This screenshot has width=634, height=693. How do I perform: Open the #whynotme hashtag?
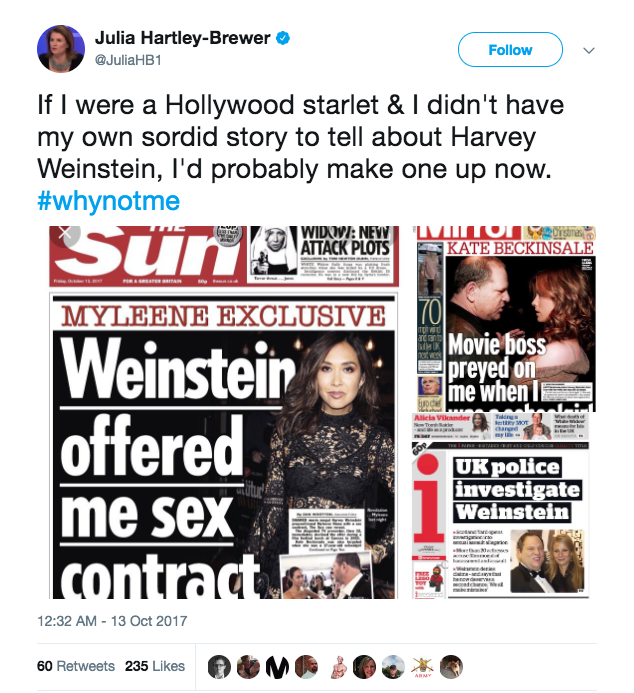(109, 201)
